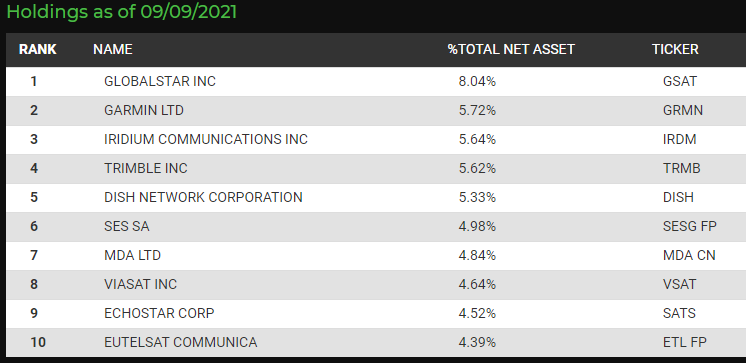Image resolution: width=746 pixels, height=363 pixels.
Task: Select the GLOBALSTAR INC holding name
Action: click(160, 81)
